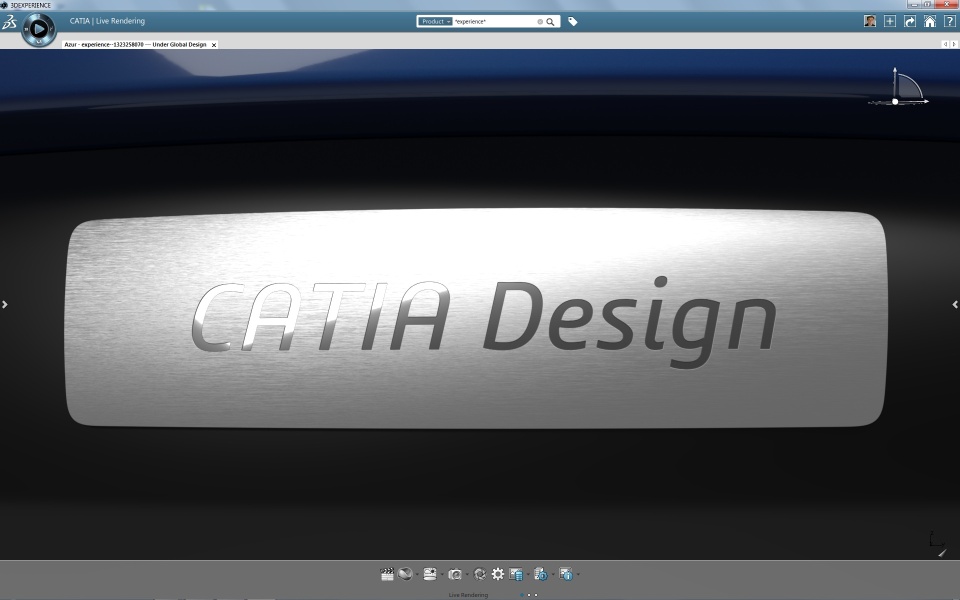
Task: Minimize the 3DEXPERIENCE window
Action: [915, 4]
